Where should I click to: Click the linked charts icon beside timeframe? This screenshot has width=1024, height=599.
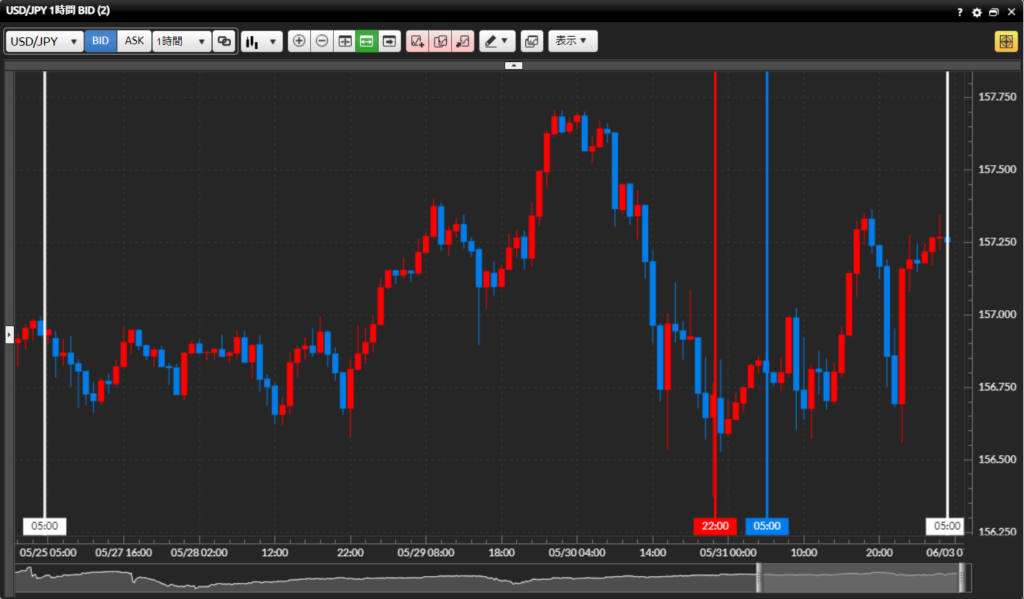pyautogui.click(x=224, y=41)
